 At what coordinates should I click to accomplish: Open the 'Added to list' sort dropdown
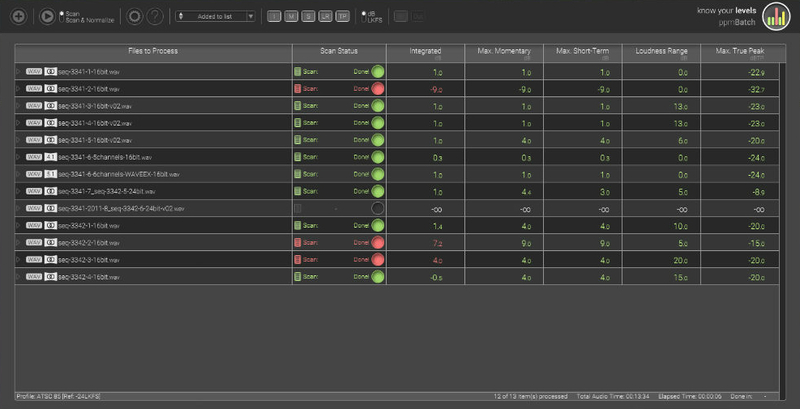[215, 17]
